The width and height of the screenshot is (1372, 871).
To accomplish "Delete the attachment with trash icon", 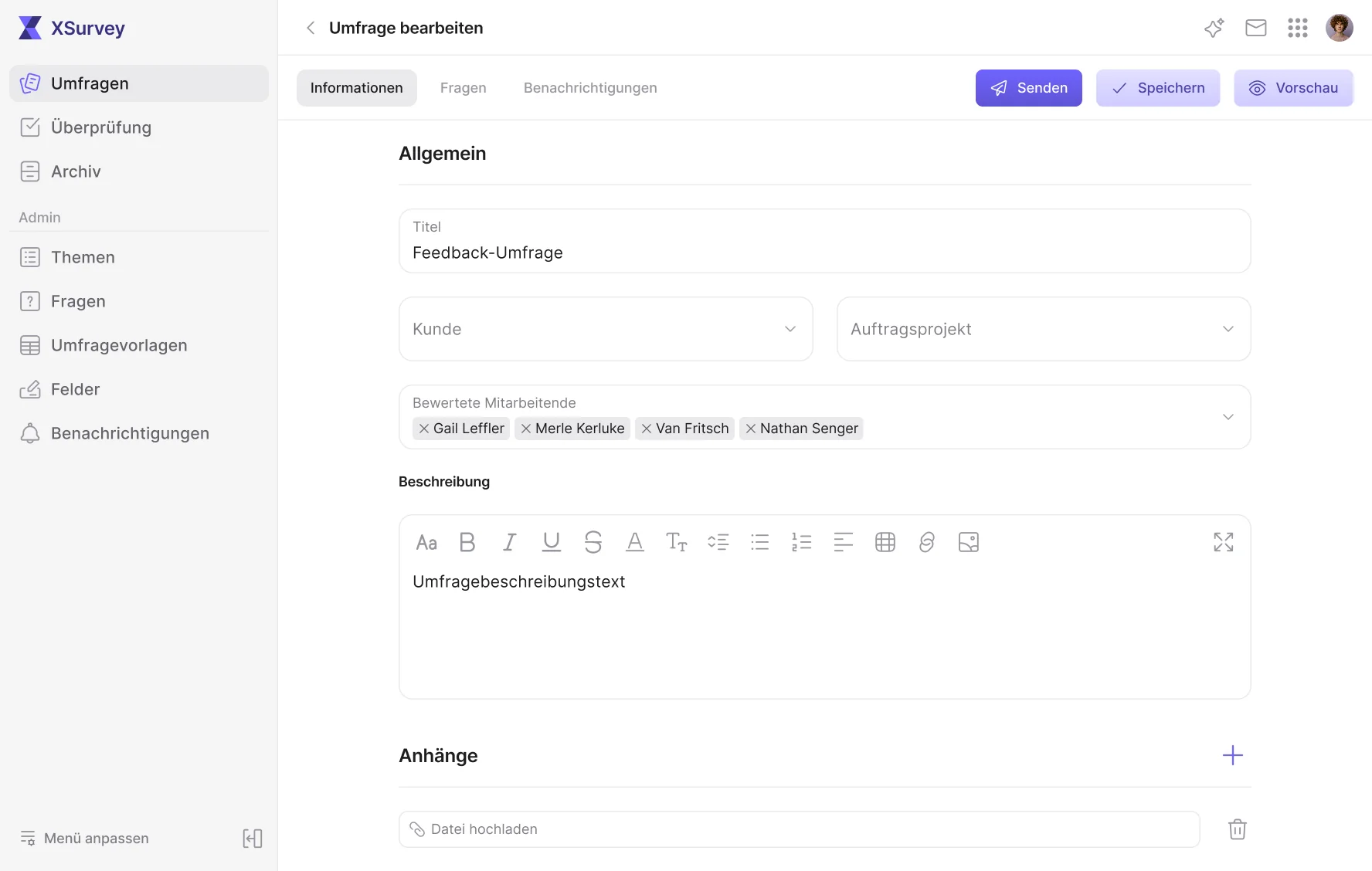I will 1238,829.
